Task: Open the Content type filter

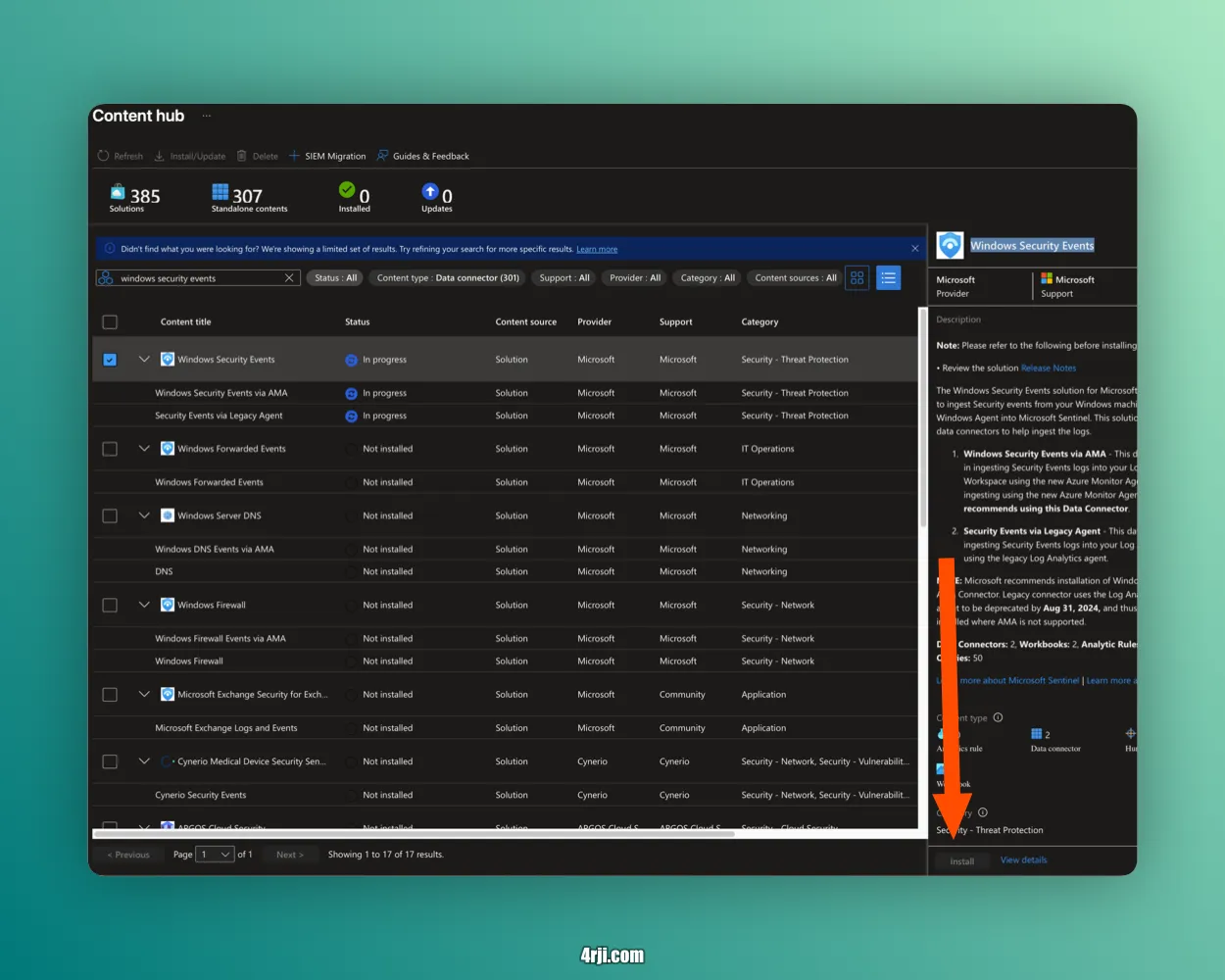Action: point(448,278)
